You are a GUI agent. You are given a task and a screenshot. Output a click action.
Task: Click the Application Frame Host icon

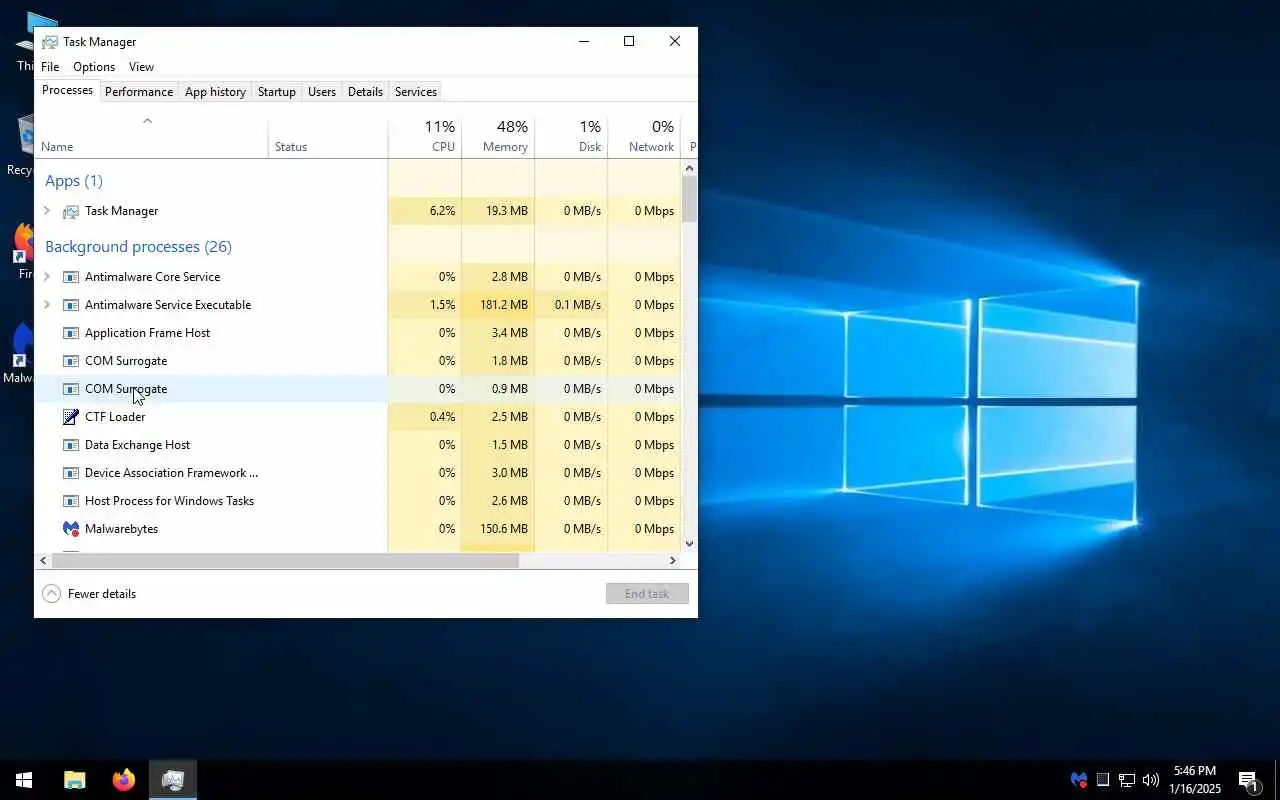[x=71, y=333]
